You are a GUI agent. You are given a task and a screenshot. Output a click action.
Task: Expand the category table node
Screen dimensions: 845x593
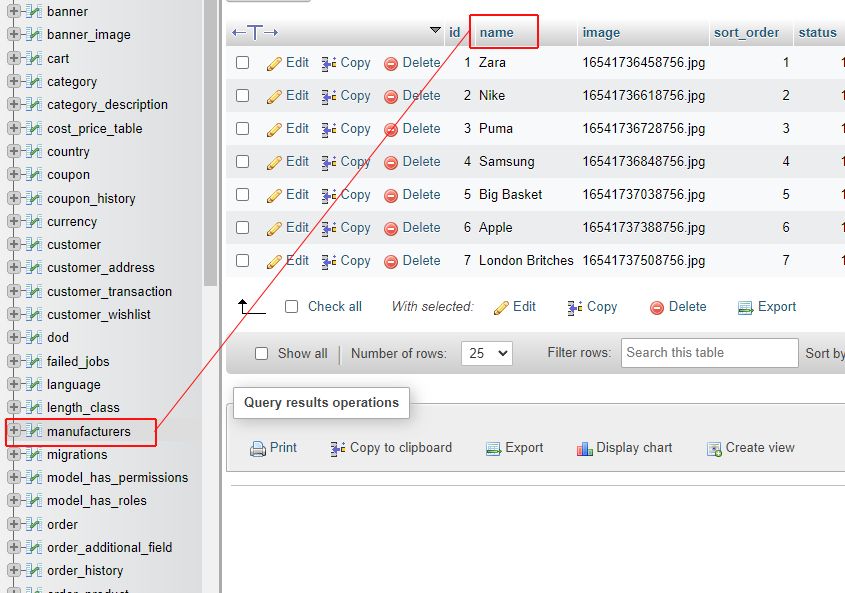[13, 81]
